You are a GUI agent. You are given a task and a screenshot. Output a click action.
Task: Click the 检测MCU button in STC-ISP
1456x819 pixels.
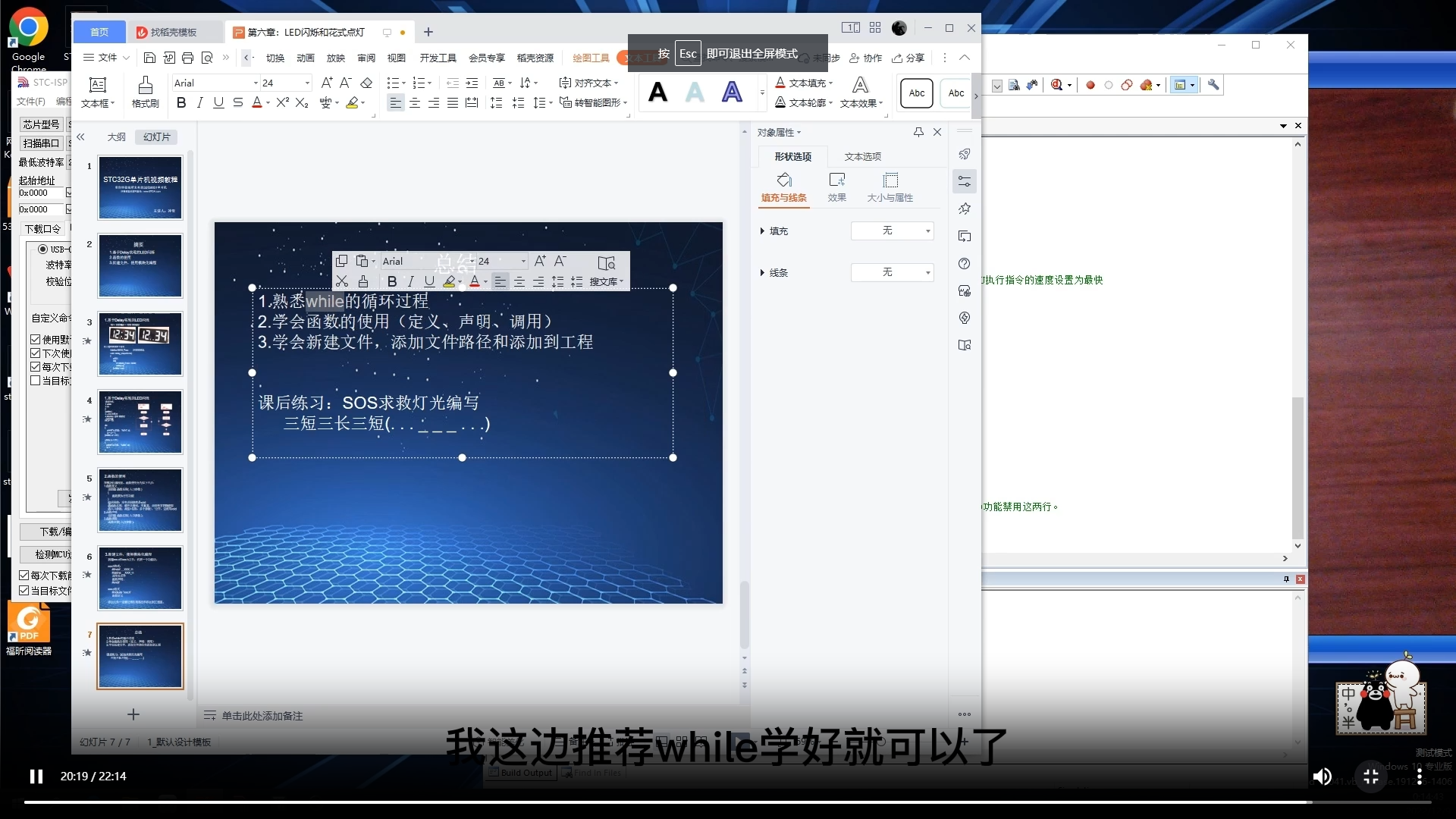point(45,554)
